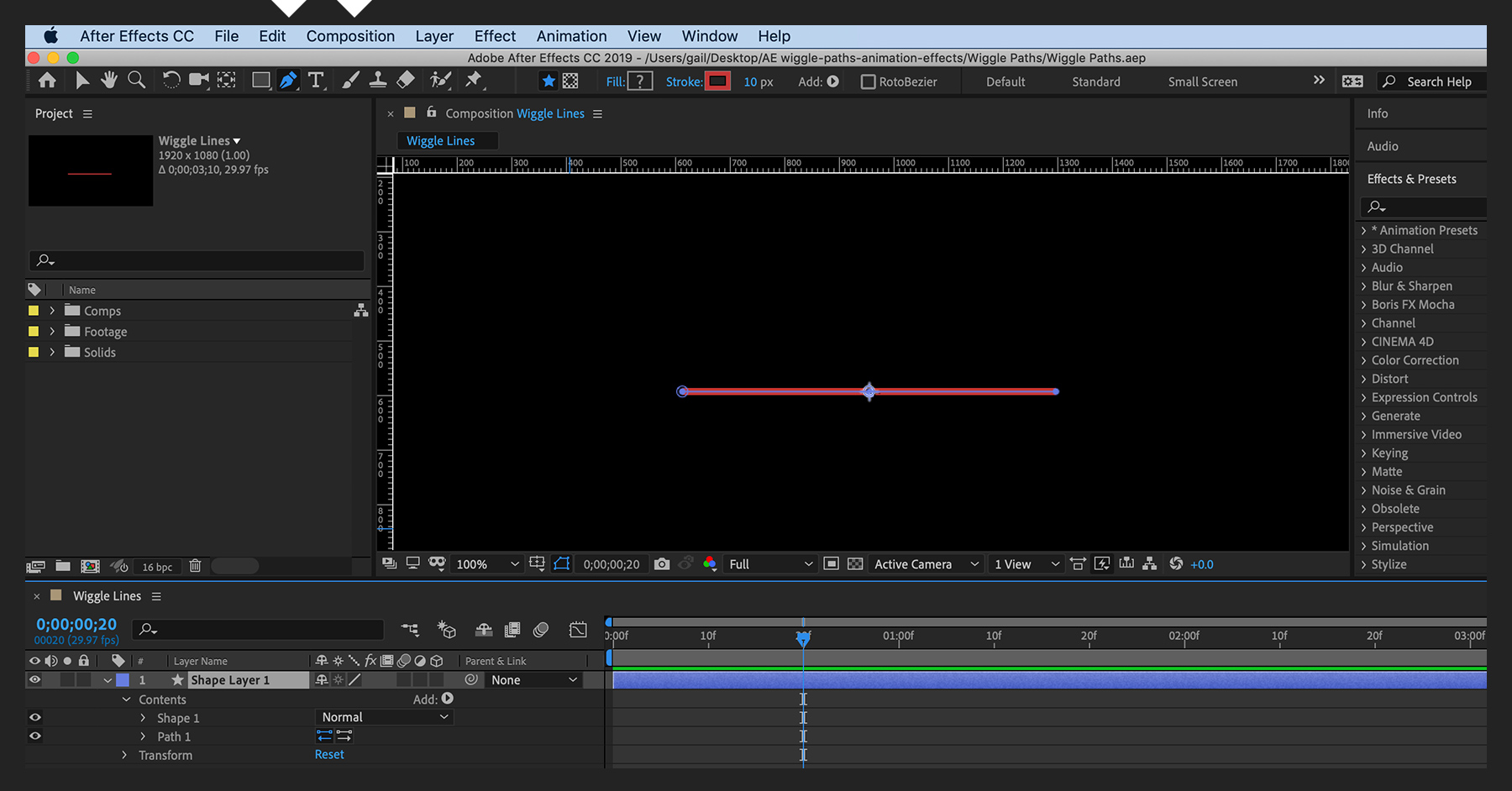Select the Clone Stamp tool
The width and height of the screenshot is (1512, 791).
pos(378,80)
